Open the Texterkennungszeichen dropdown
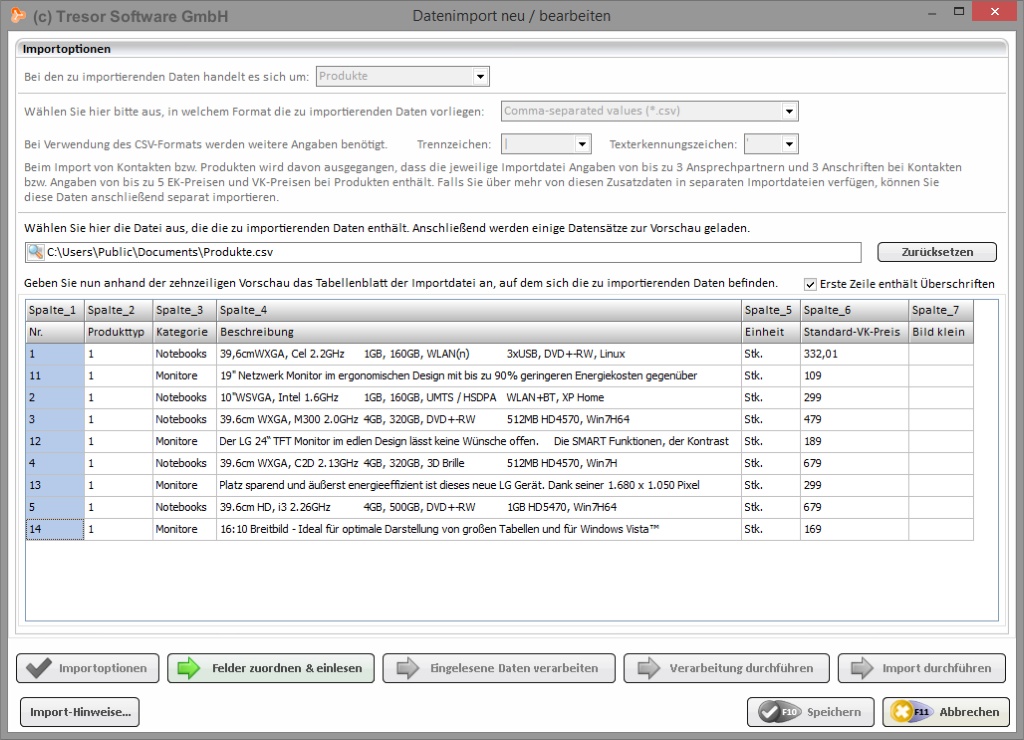The height and width of the screenshot is (740, 1024). point(789,145)
